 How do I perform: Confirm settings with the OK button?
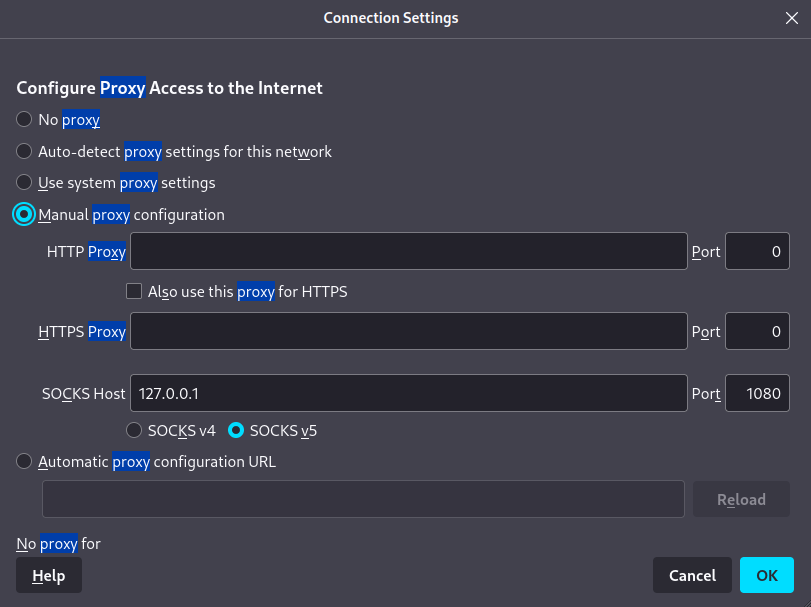(x=767, y=576)
